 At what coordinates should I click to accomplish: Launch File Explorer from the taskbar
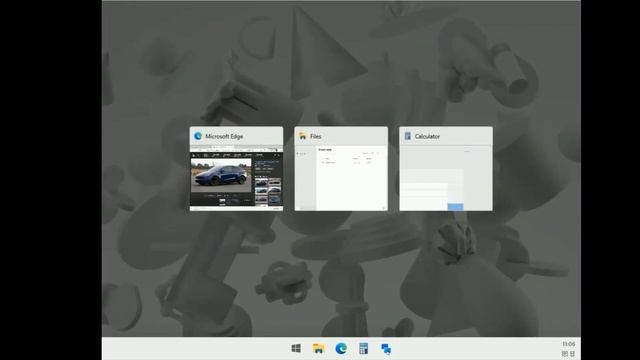click(318, 348)
